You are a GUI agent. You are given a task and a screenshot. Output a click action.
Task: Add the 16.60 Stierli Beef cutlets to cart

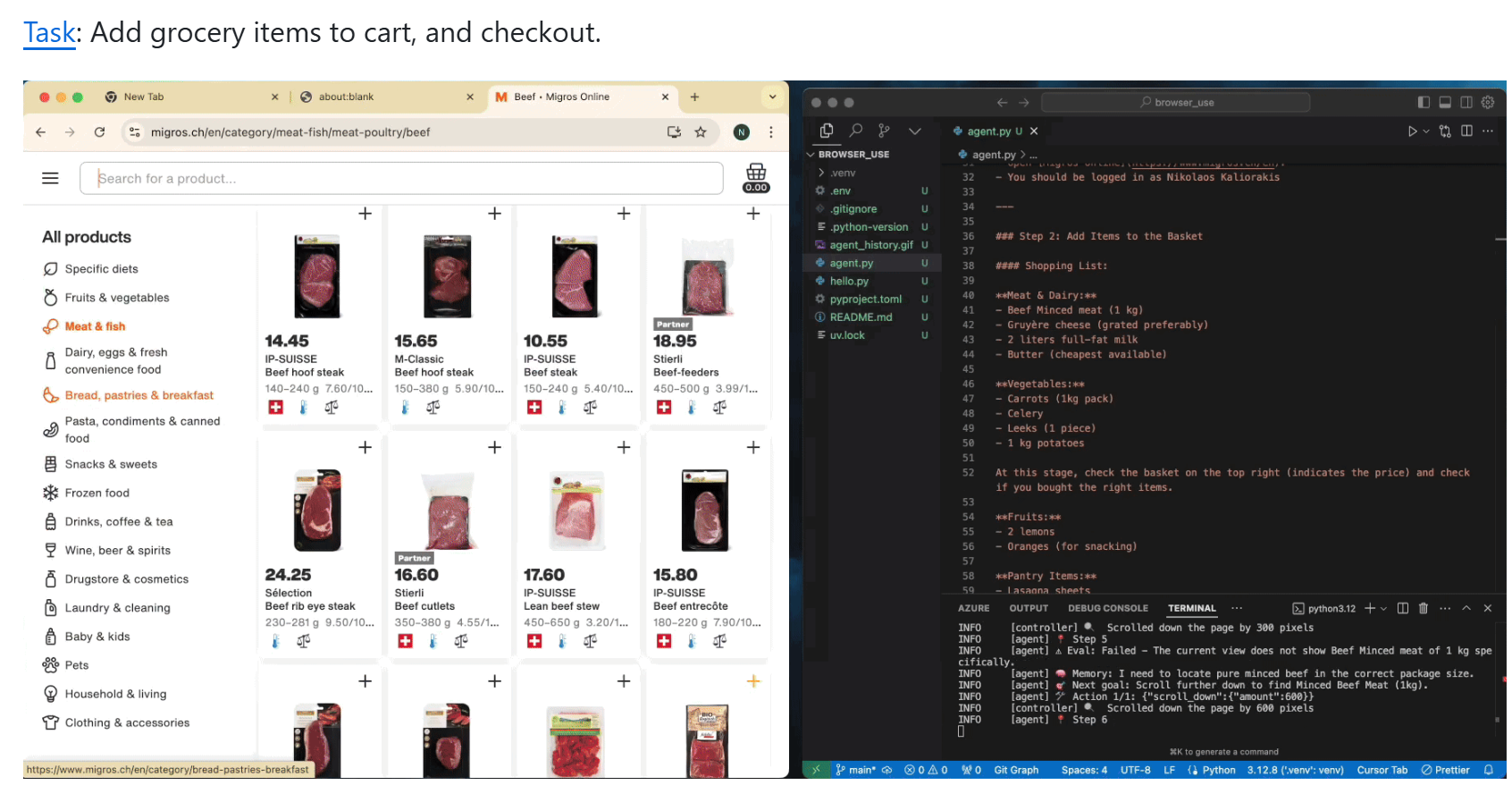pyautogui.click(x=494, y=447)
